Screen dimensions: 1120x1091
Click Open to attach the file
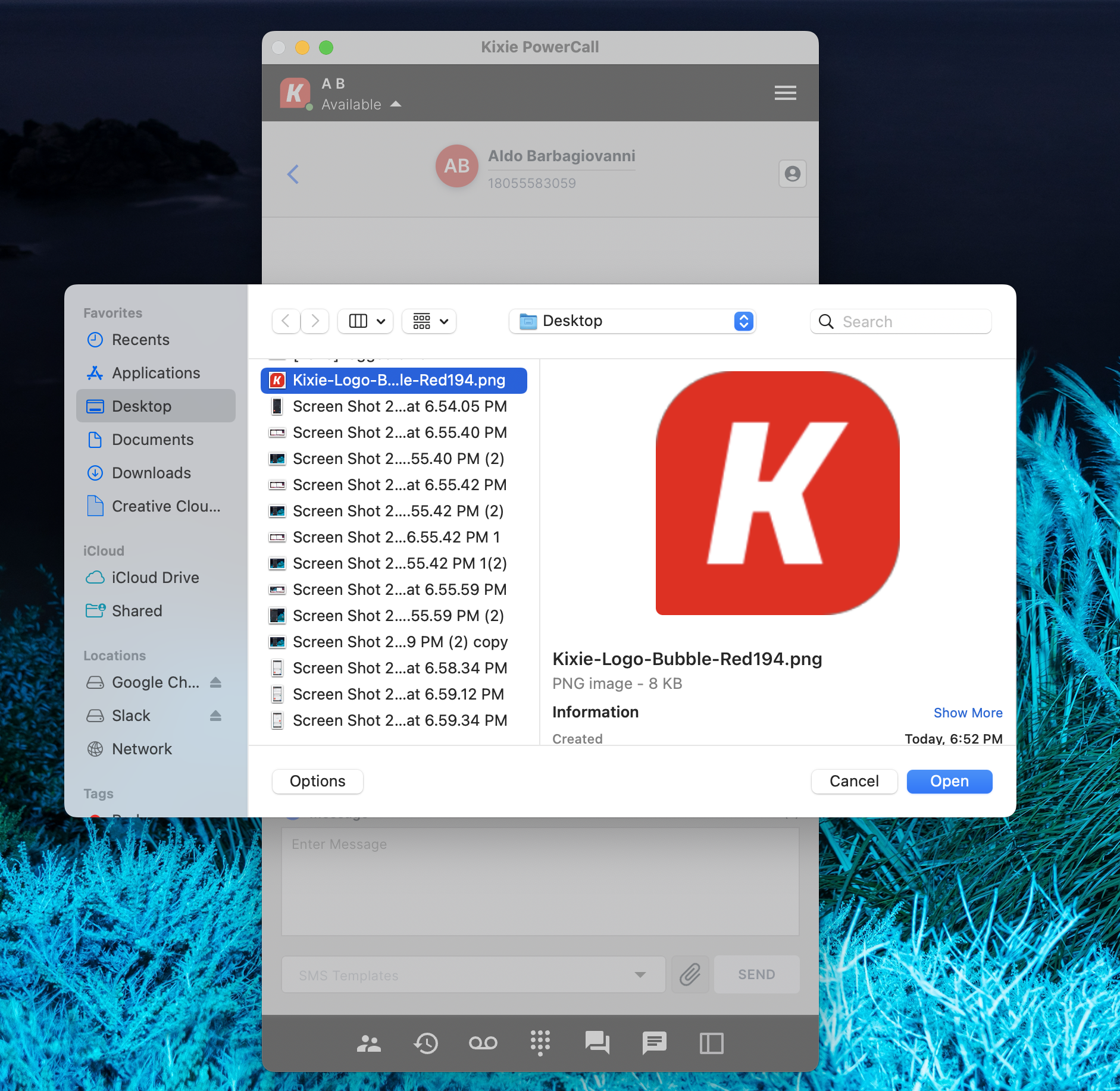click(x=949, y=781)
